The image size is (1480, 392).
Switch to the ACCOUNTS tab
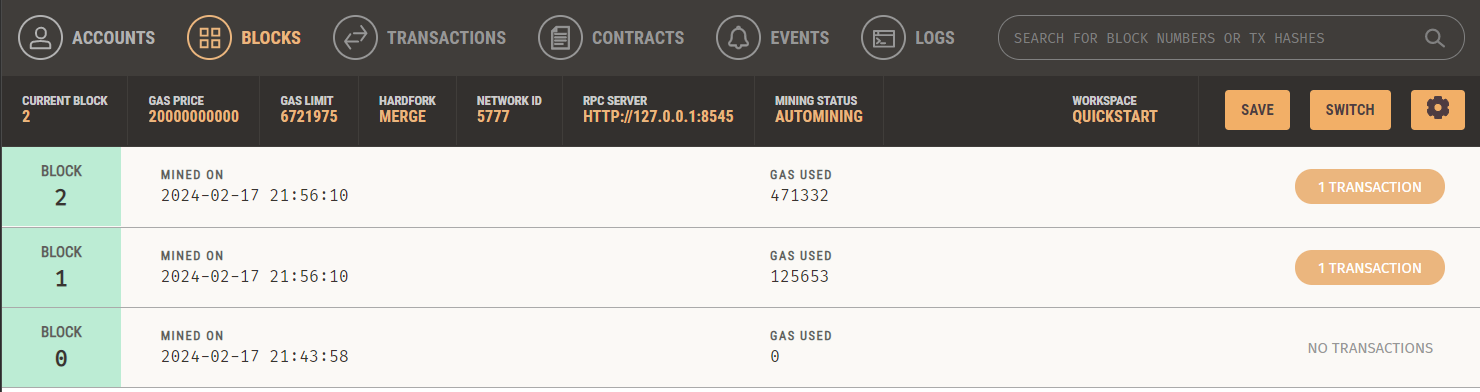(x=113, y=38)
